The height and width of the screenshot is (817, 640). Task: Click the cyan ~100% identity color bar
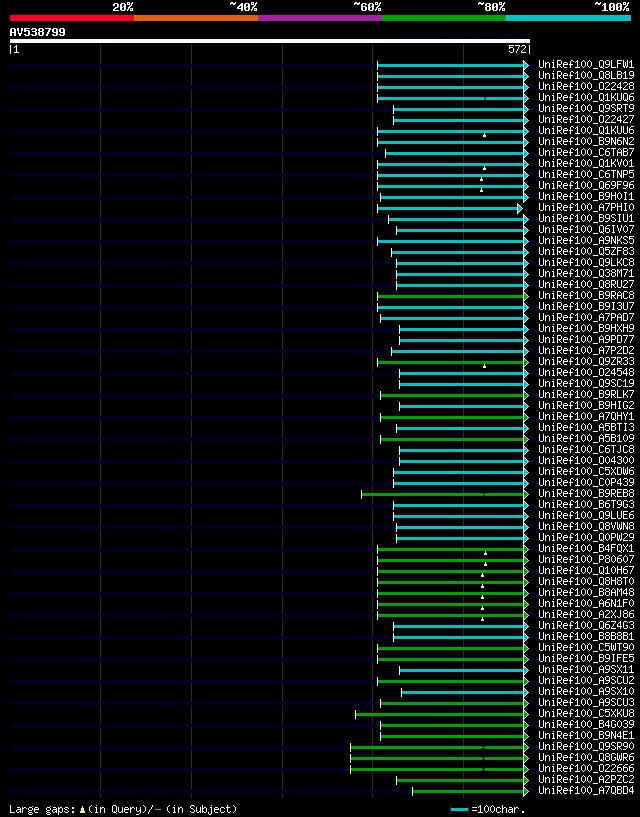569,18
